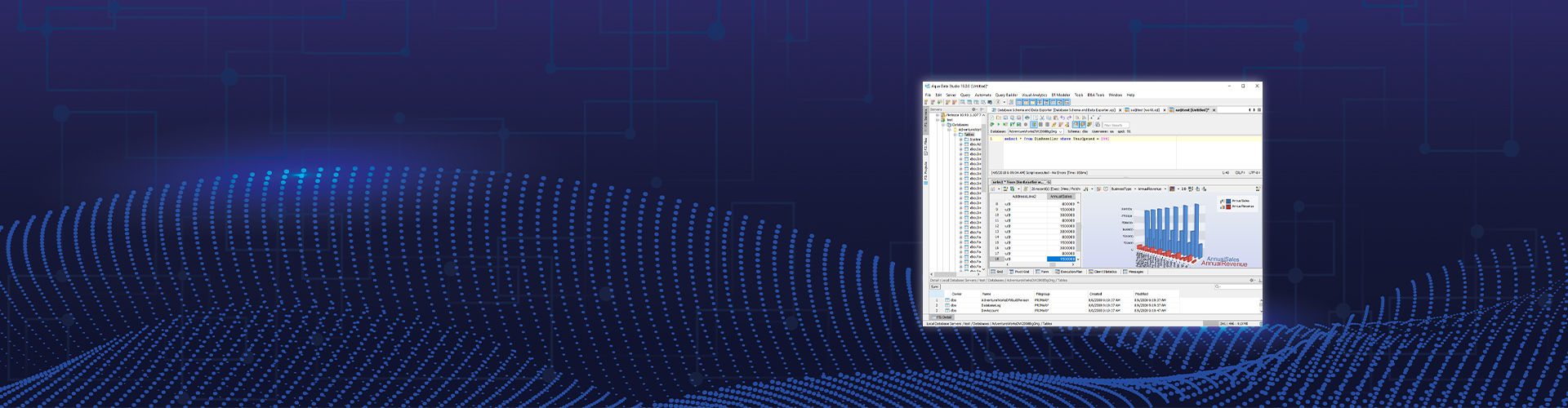Click the Redo arrow icon
Image resolution: width=1568 pixels, height=408 pixels.
pos(1069,118)
